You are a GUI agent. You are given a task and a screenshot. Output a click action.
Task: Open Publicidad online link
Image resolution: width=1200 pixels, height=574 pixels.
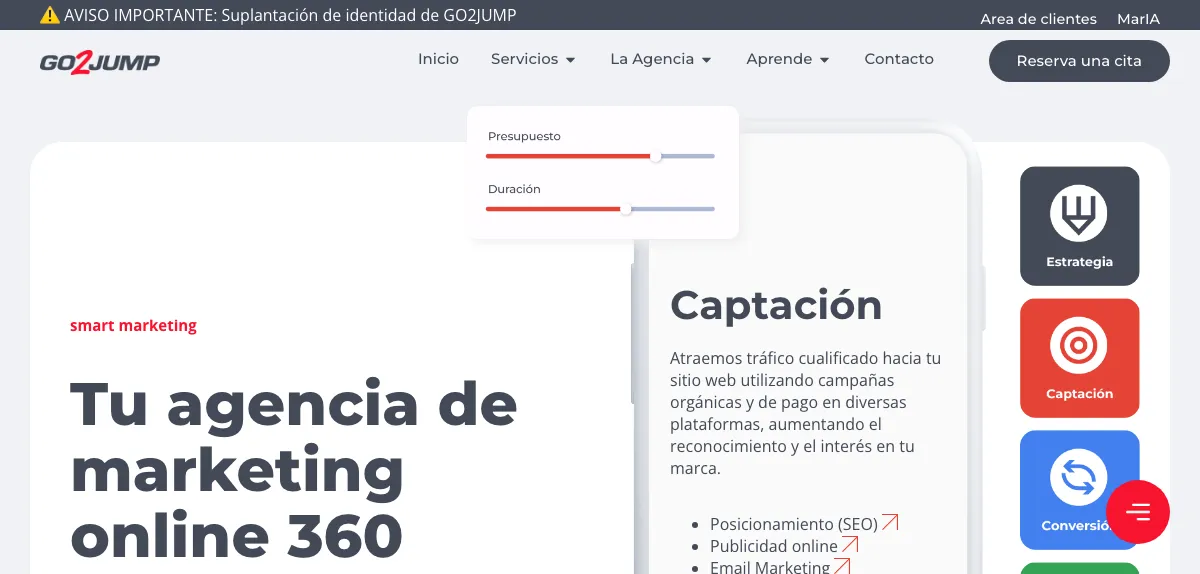click(774, 546)
